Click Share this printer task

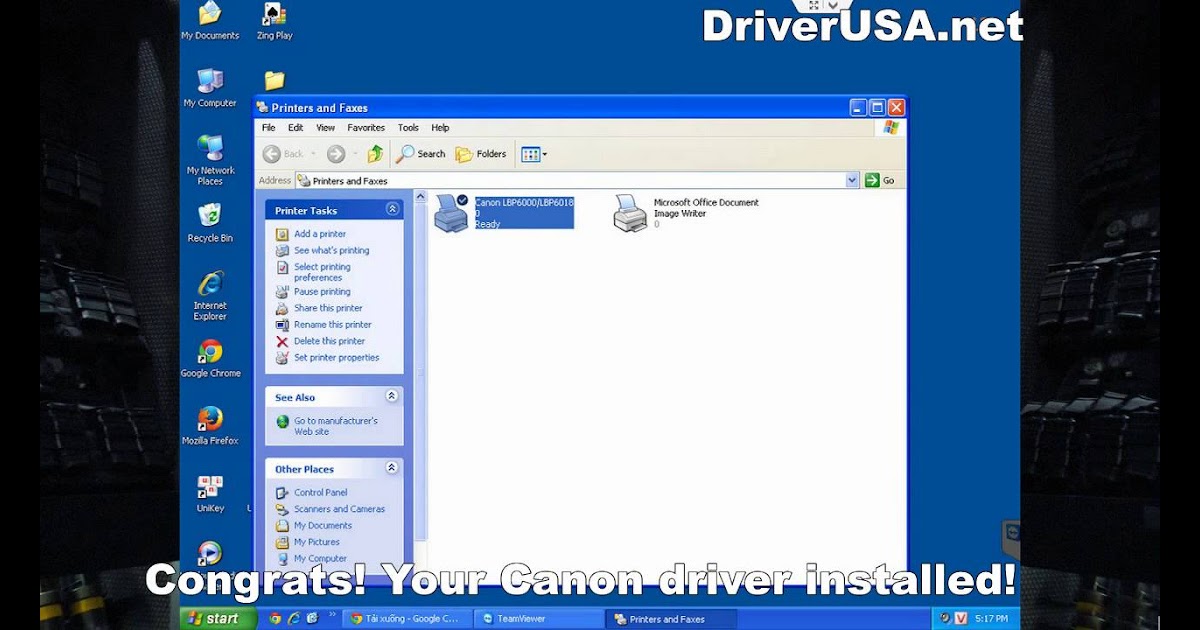click(x=328, y=308)
